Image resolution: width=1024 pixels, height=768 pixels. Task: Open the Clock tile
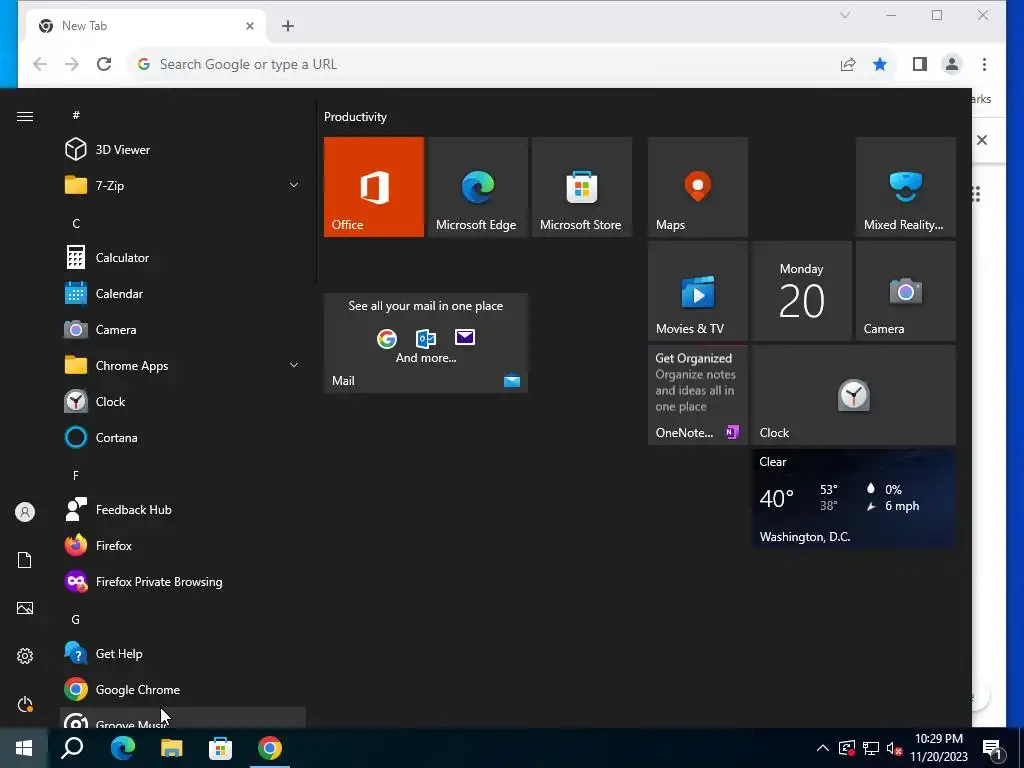pyautogui.click(x=854, y=395)
